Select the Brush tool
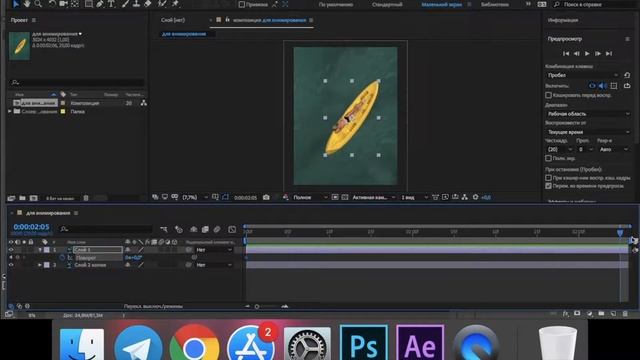 coord(126,4)
